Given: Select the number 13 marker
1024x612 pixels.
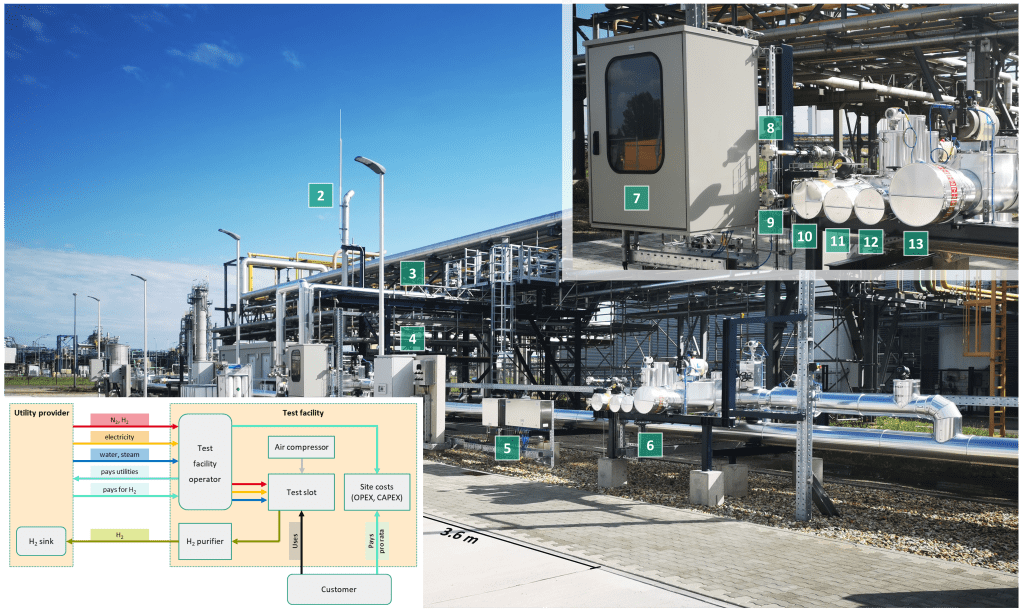Looking at the screenshot, I should 914,241.
